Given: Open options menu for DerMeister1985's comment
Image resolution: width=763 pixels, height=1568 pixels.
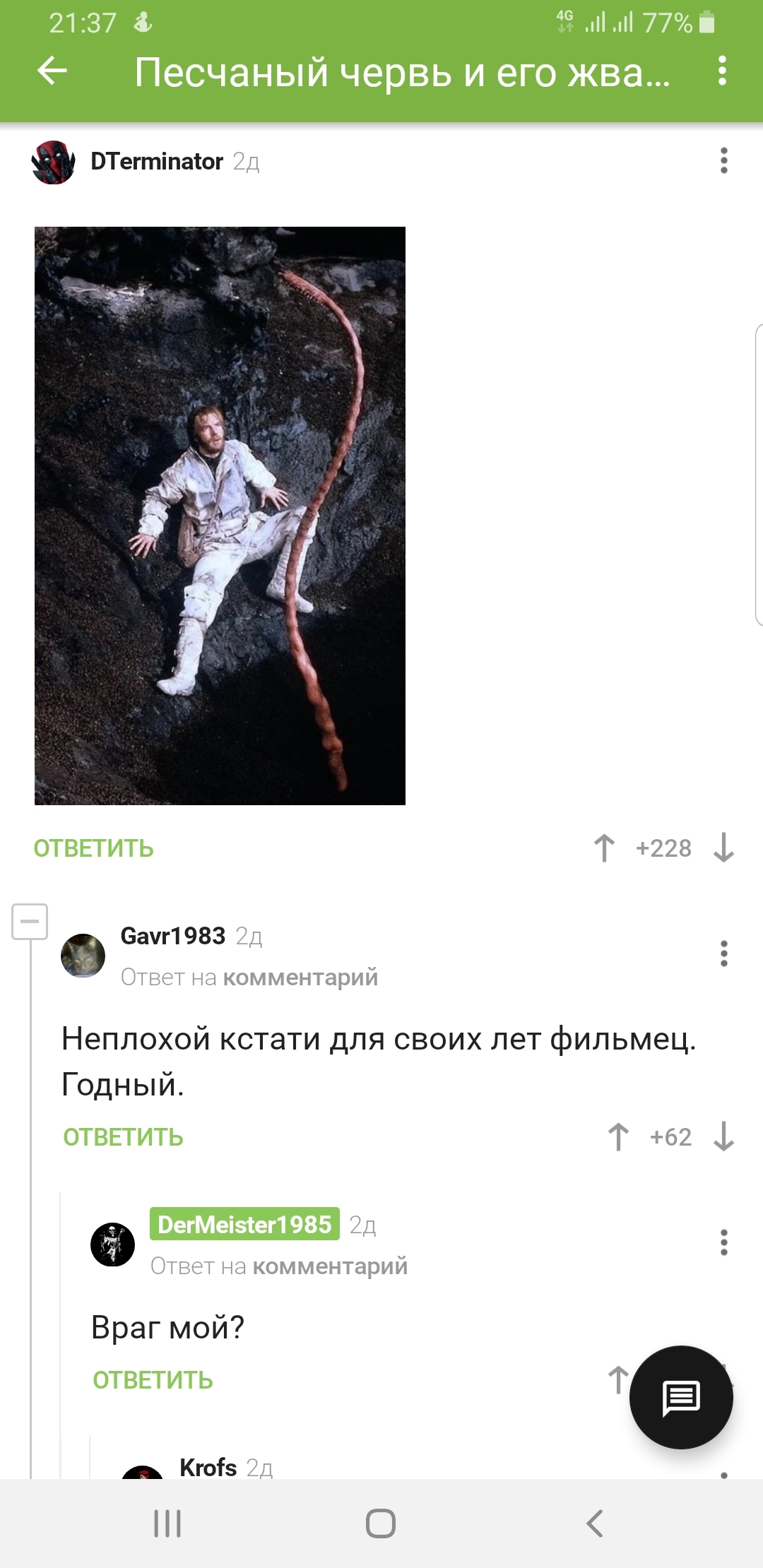Looking at the screenshot, I should pyautogui.click(x=723, y=1242).
